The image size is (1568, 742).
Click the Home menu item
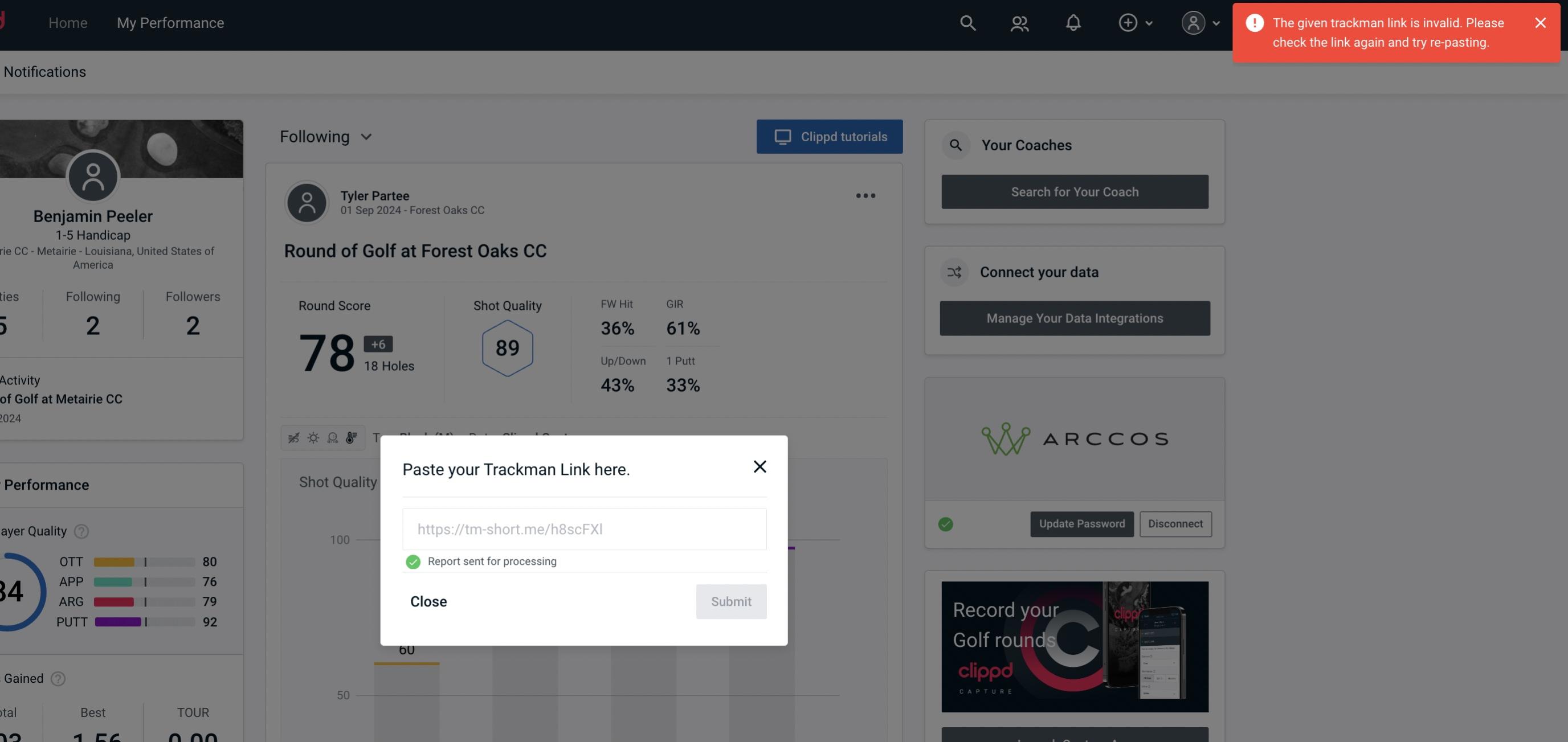[68, 22]
